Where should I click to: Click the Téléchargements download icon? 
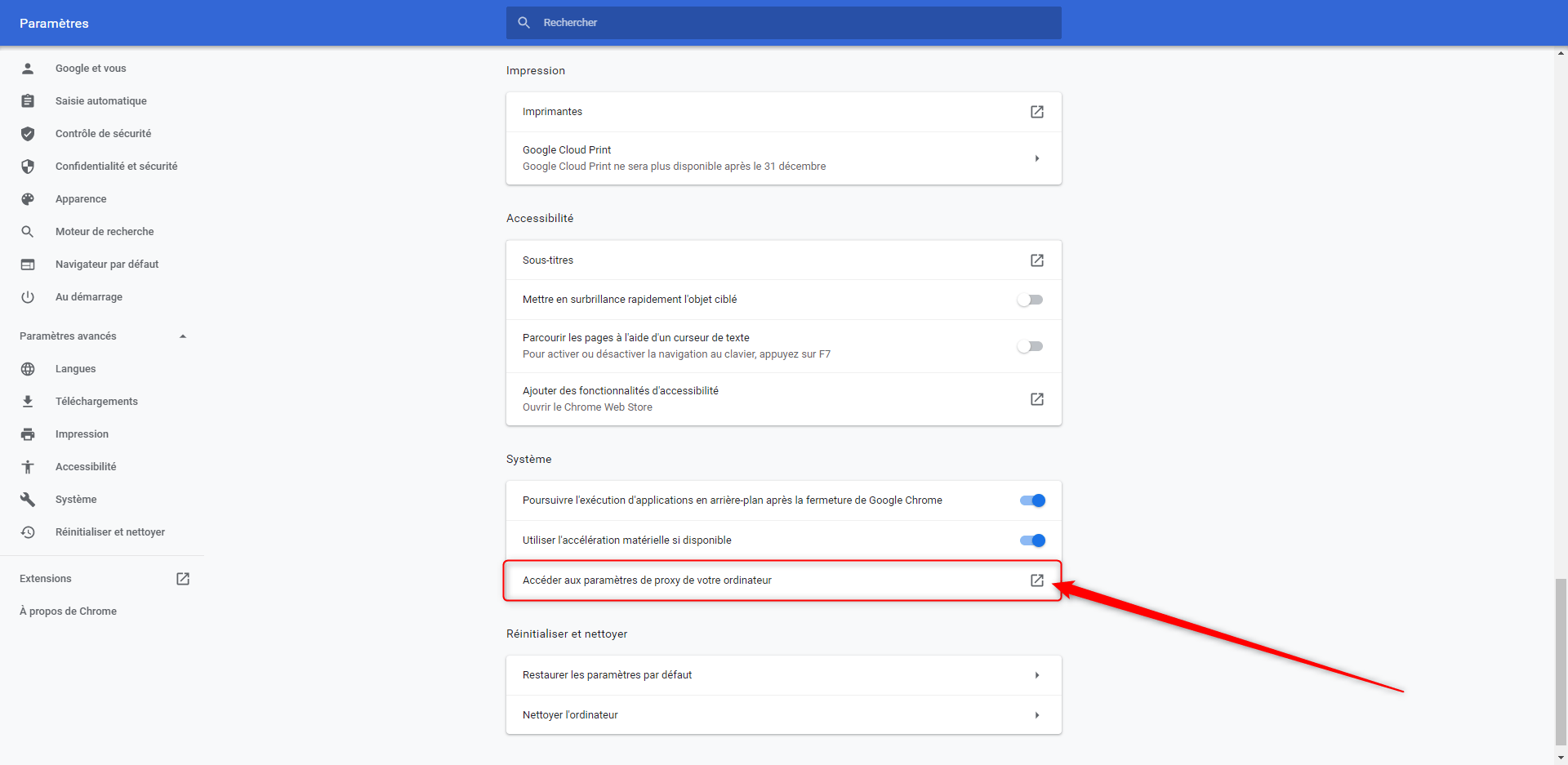coord(28,402)
